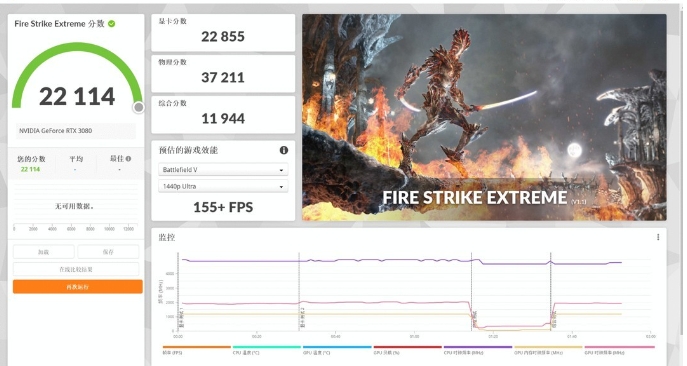Click the 显卡分数 22 855 score card
Screen dimensions: 687x366
click(x=223, y=33)
